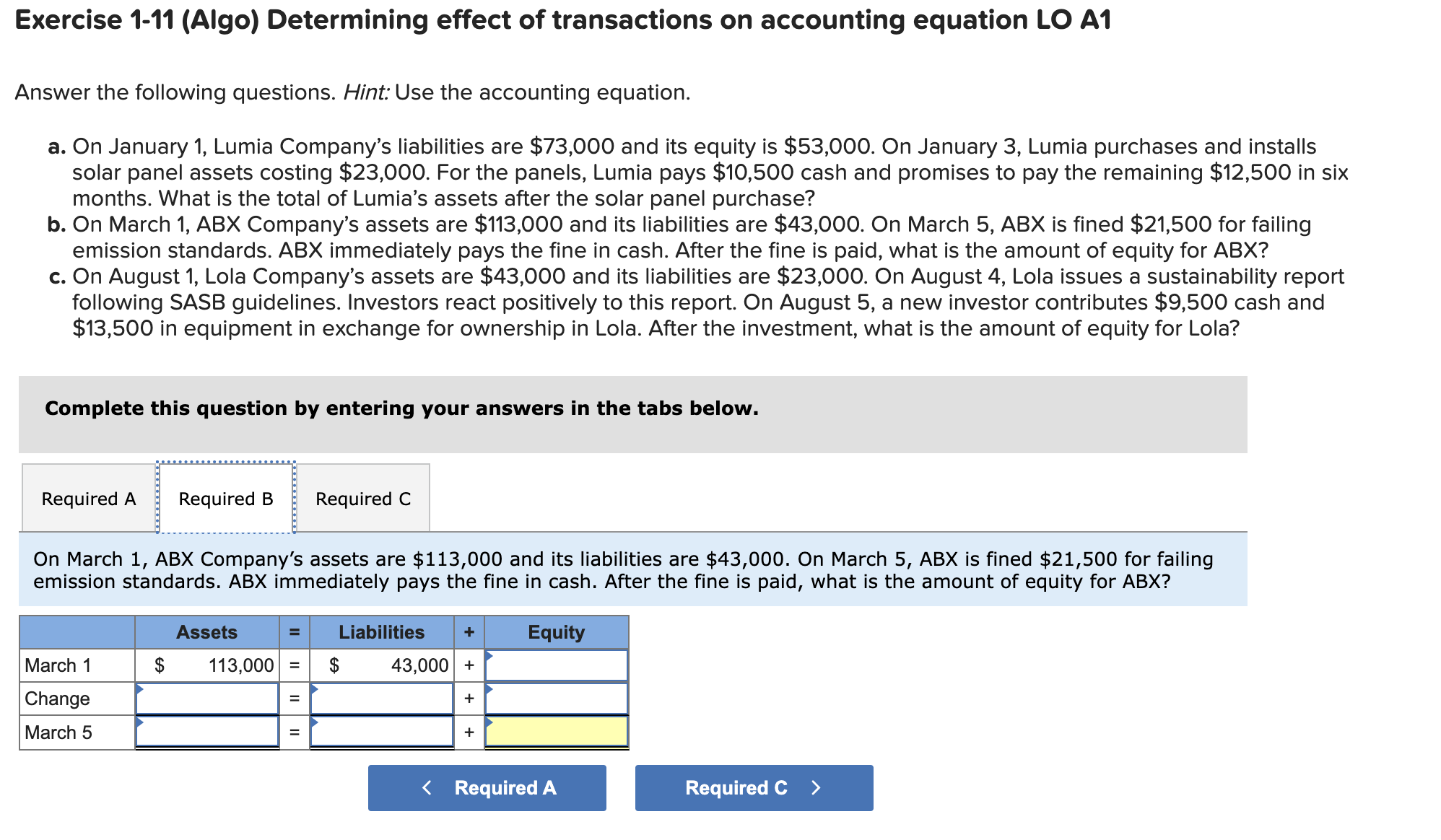Click the blue marker on March 5 Assets cell
This screenshot has width=1441, height=840.
coord(140,722)
